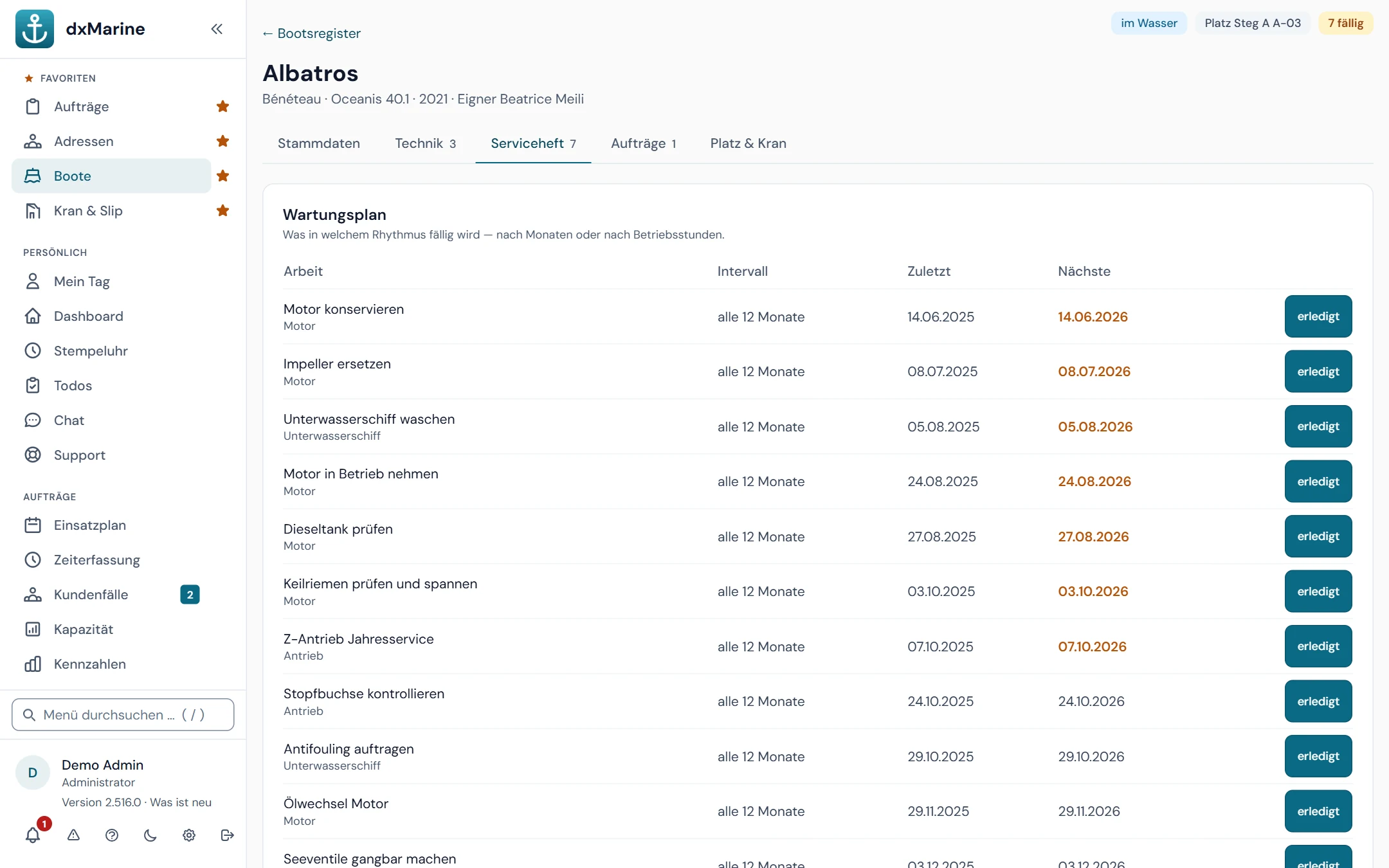Click the 7 fällig badge

[x=1346, y=23]
